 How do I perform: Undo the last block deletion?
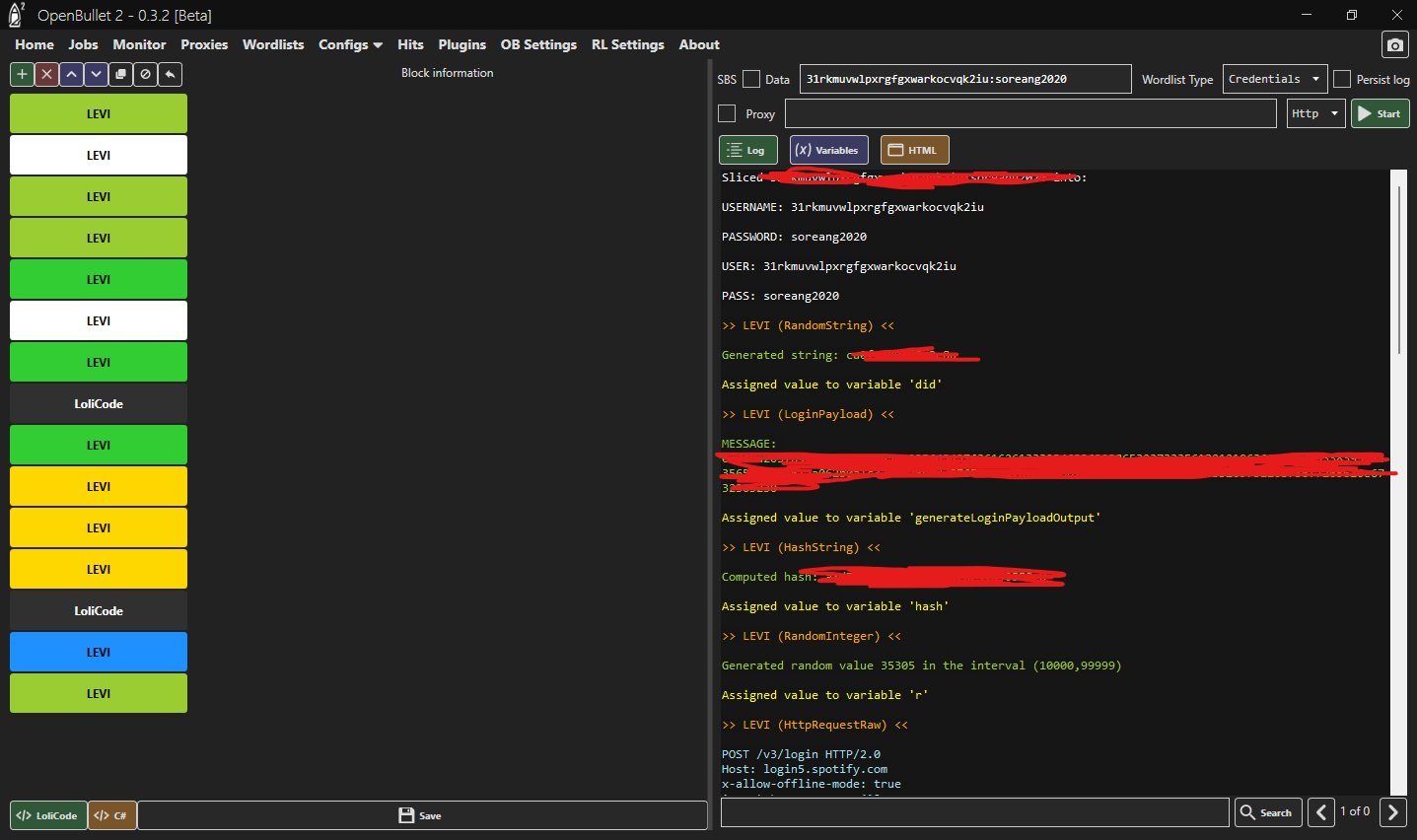click(170, 74)
